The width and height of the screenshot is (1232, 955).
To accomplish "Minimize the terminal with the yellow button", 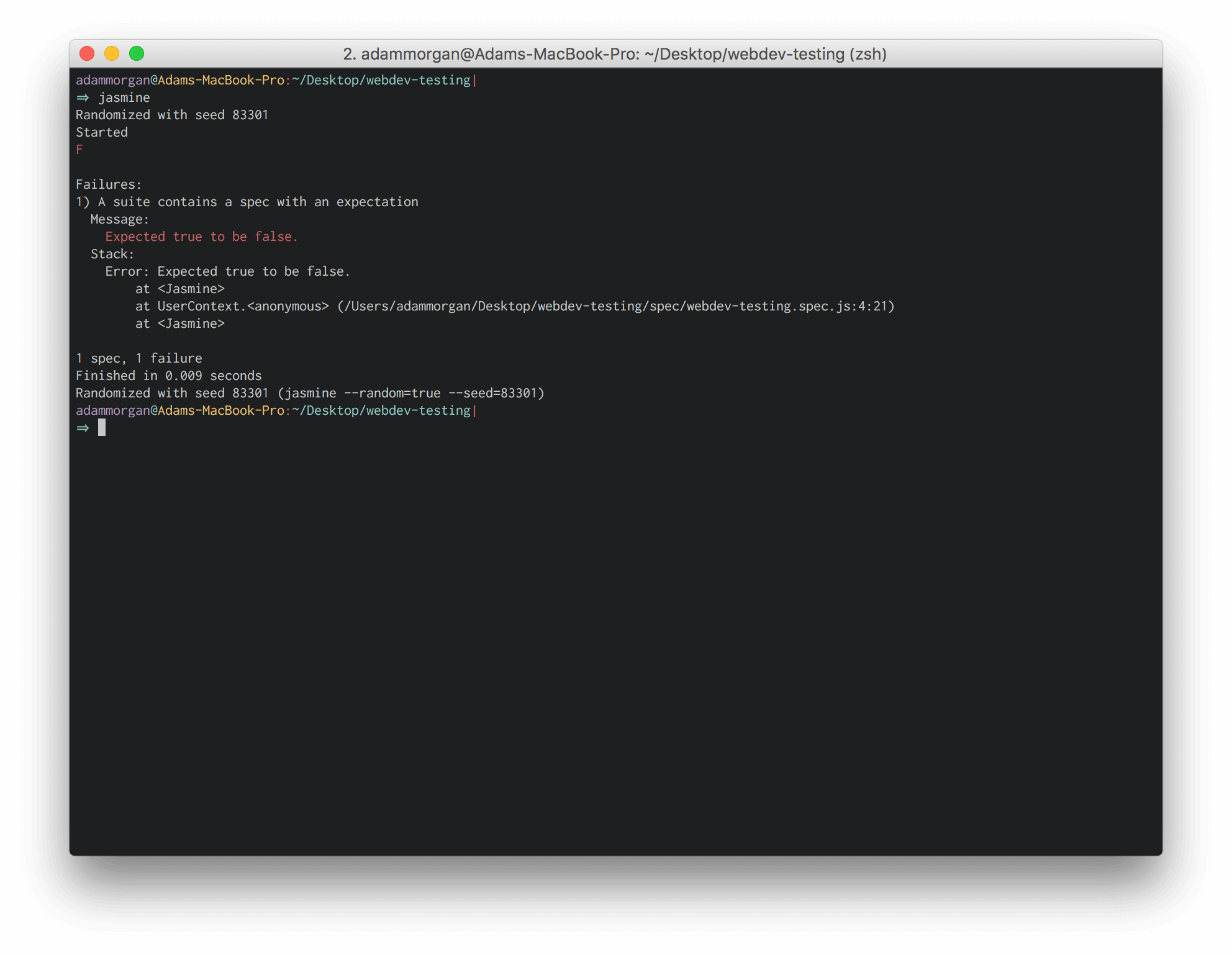I will click(x=112, y=54).
